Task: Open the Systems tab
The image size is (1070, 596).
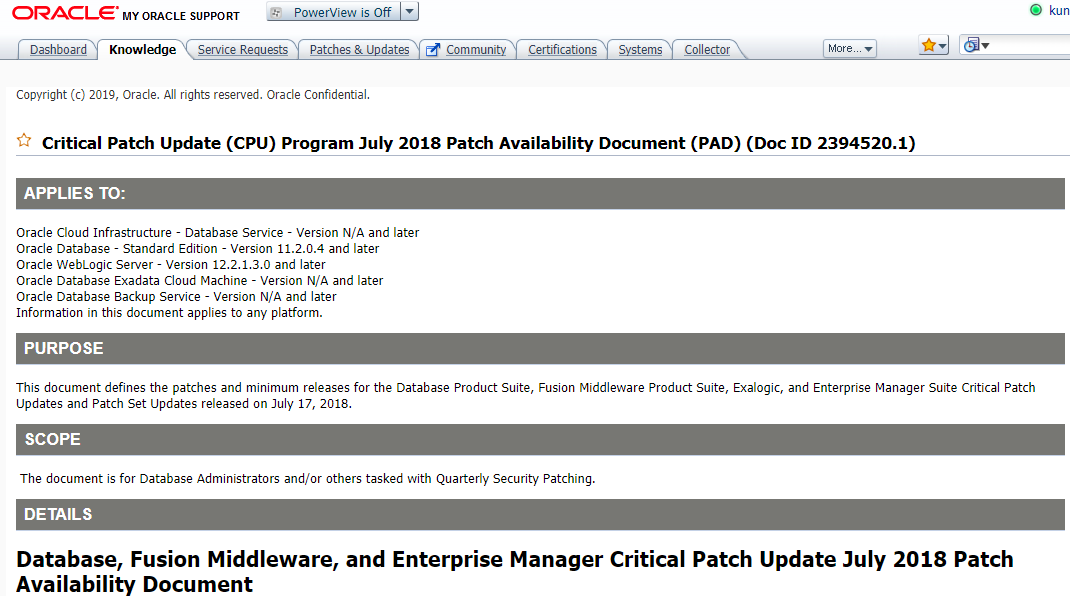Action: coord(640,50)
